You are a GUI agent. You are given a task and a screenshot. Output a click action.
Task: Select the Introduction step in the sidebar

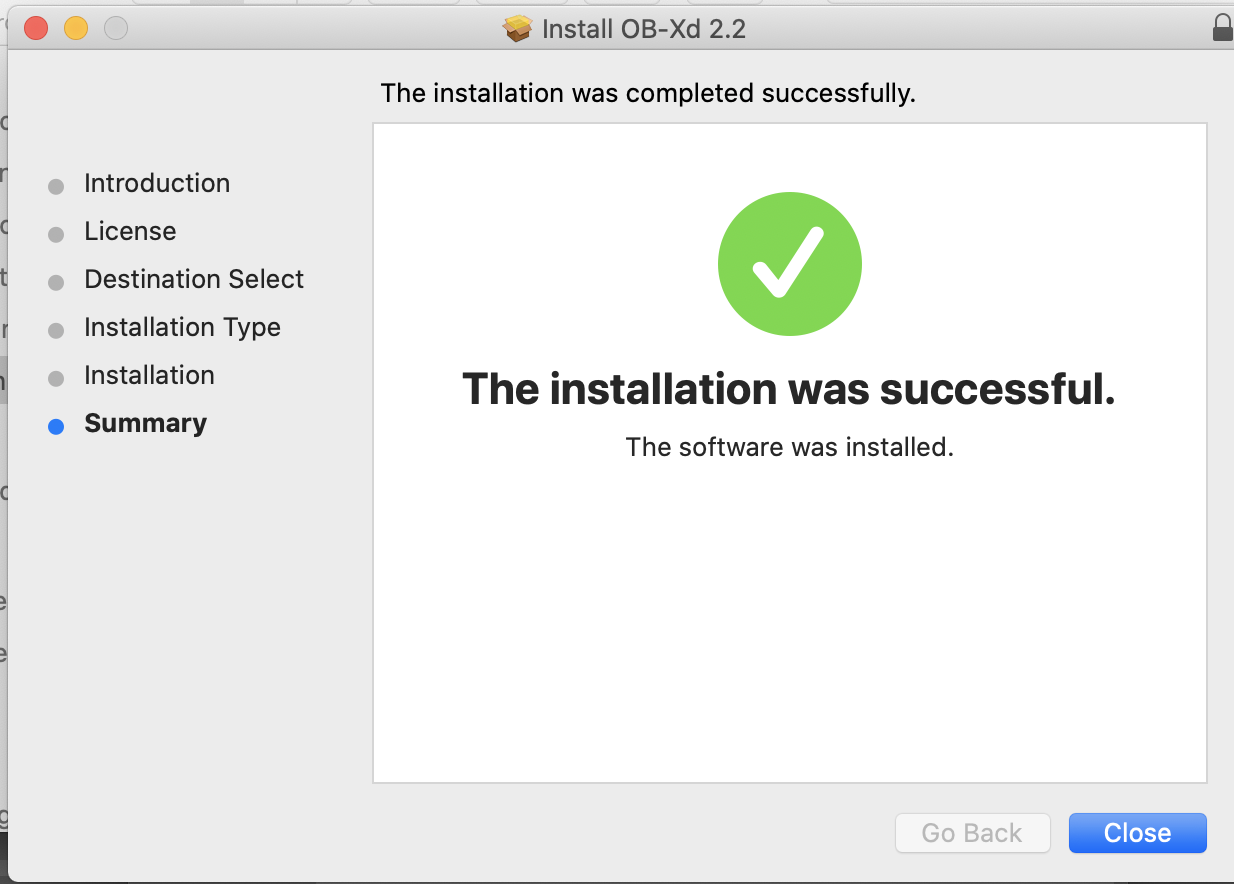pos(157,183)
